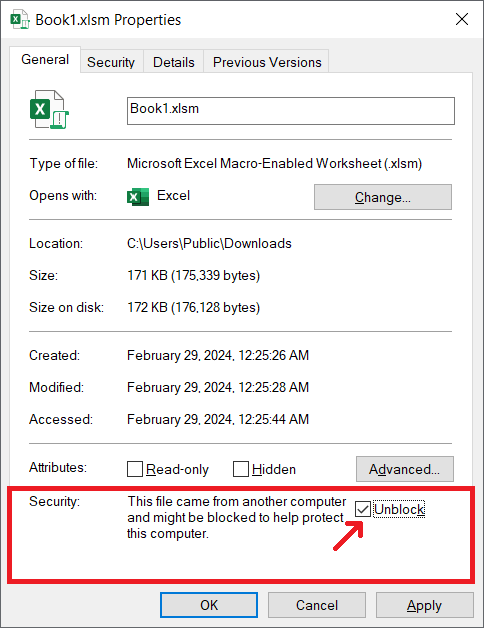Click the Book1.xlsm Properties title text
The width and height of the screenshot is (484, 628).
click(108, 20)
